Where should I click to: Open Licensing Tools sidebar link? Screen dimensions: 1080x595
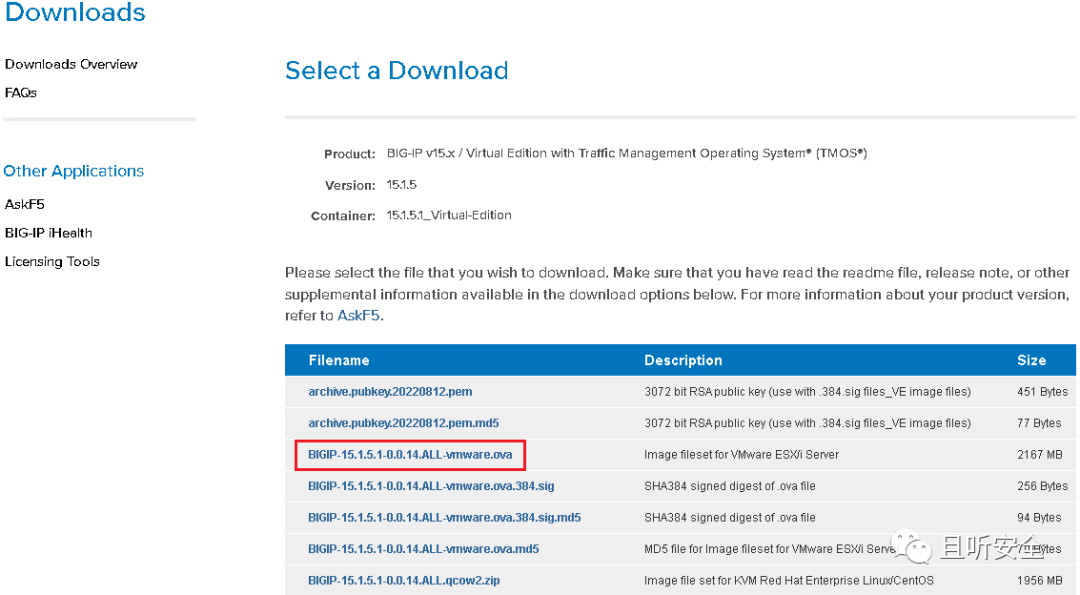click(x=52, y=262)
